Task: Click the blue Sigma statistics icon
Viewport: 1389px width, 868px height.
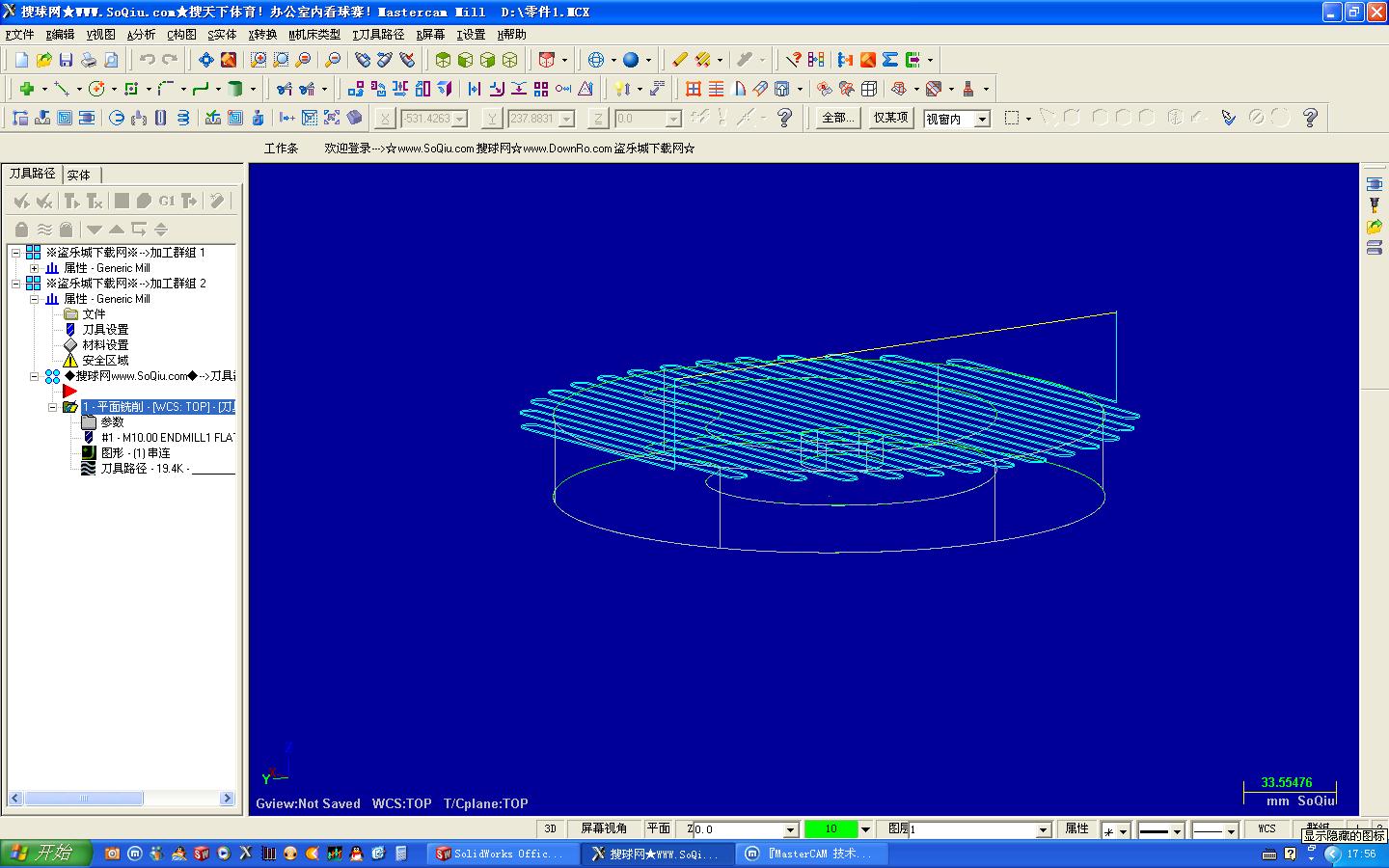Action: click(890, 60)
